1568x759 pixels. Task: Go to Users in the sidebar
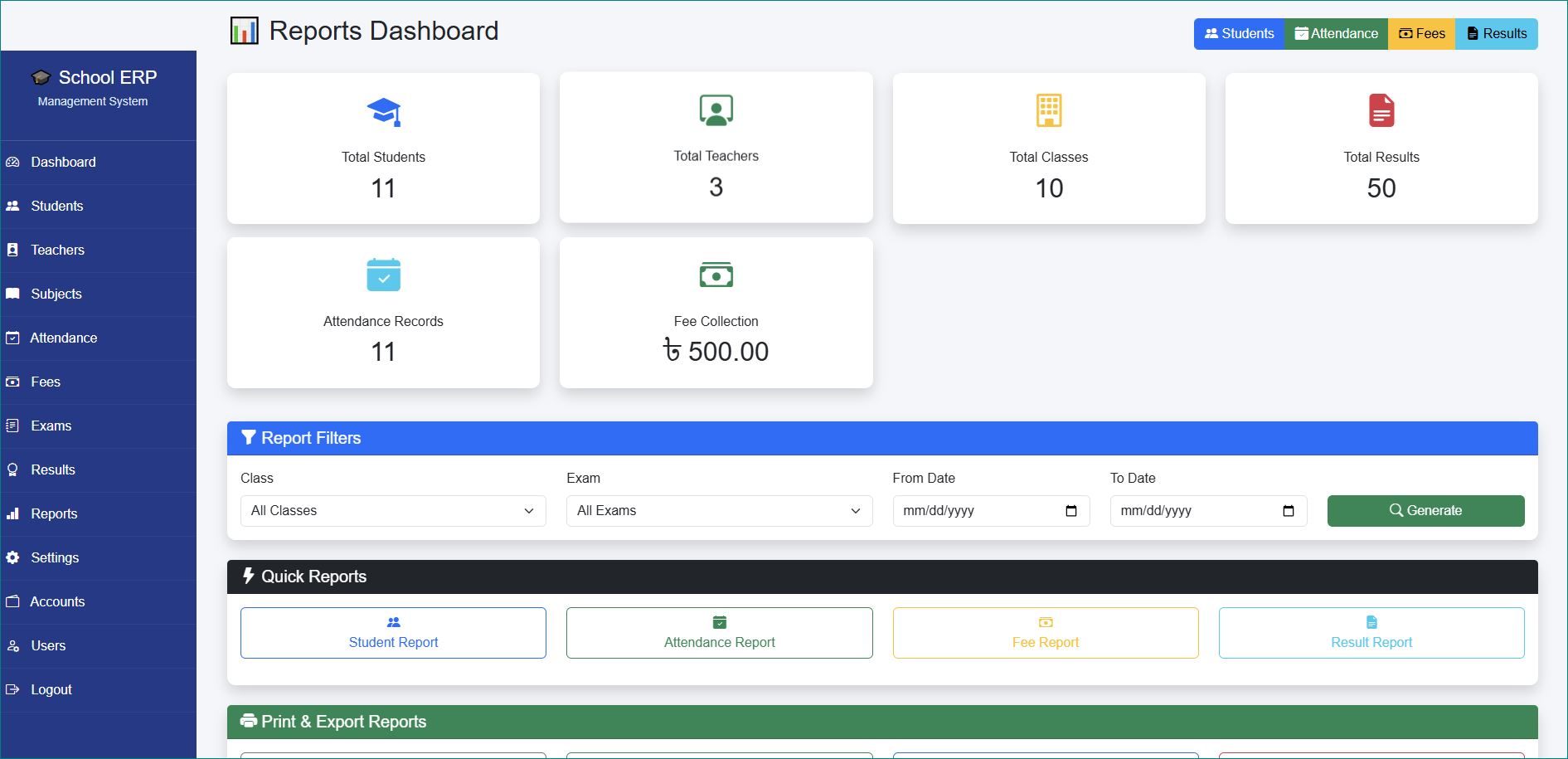[x=99, y=645]
